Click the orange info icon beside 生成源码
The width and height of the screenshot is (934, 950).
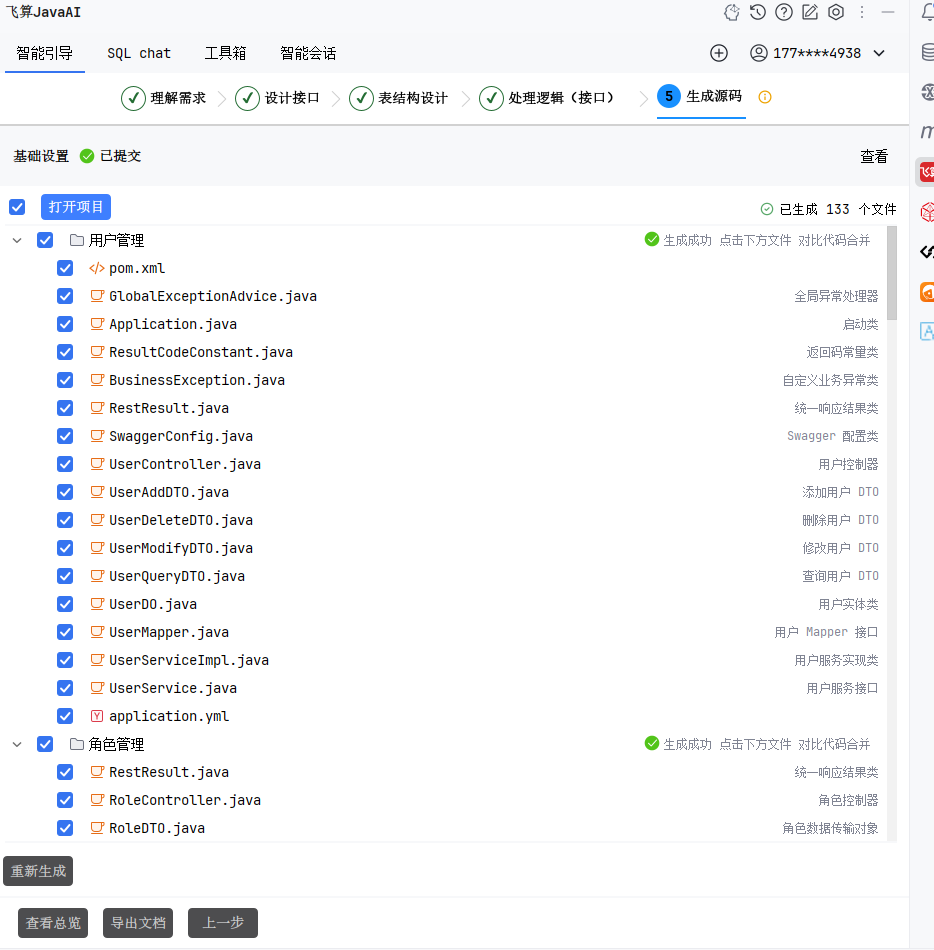(x=765, y=97)
